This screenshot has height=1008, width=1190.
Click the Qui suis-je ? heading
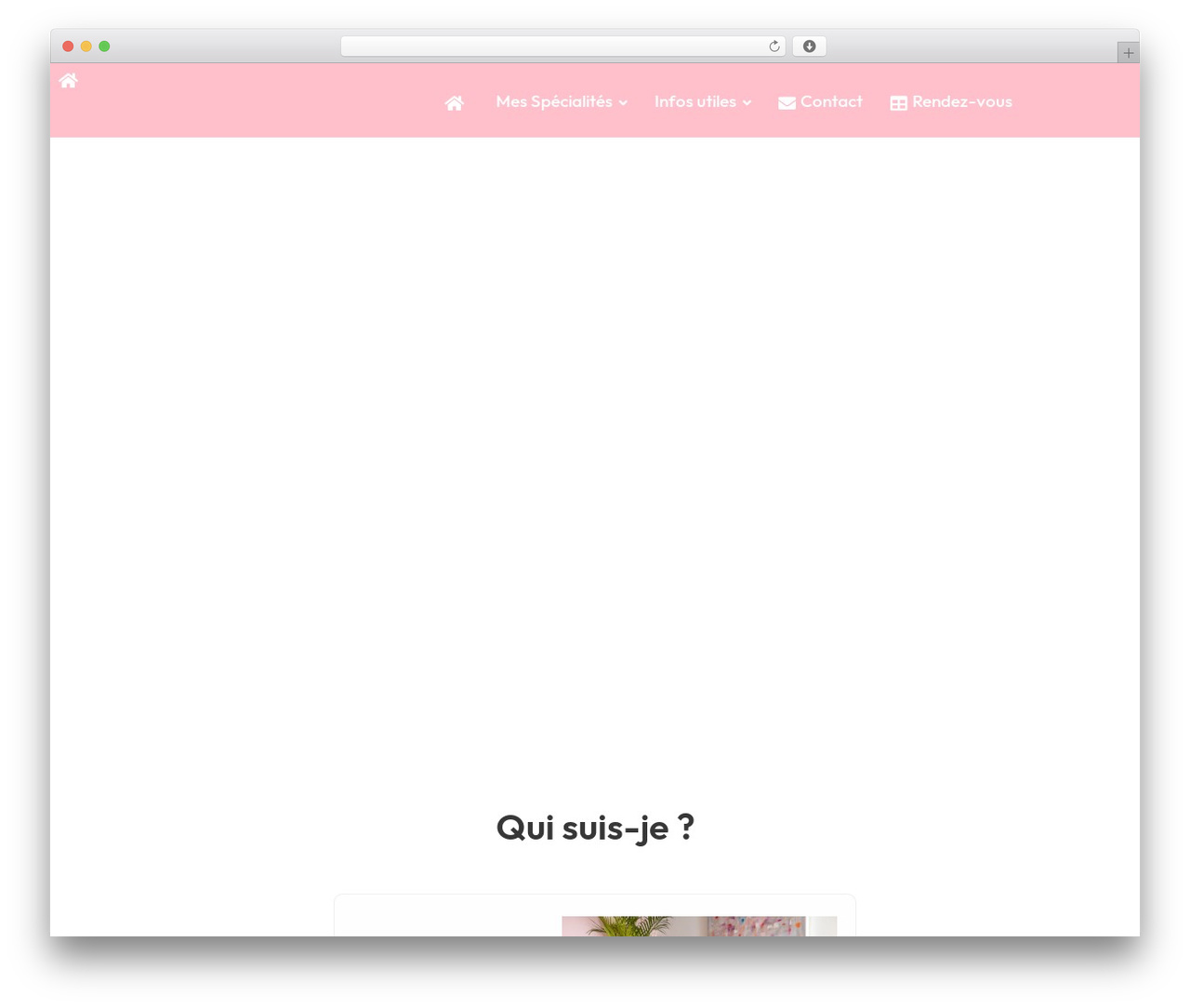pos(595,827)
